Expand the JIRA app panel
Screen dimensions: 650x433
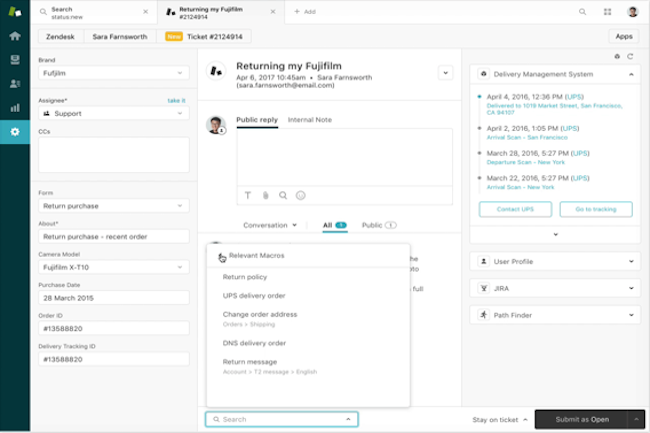tap(551, 288)
